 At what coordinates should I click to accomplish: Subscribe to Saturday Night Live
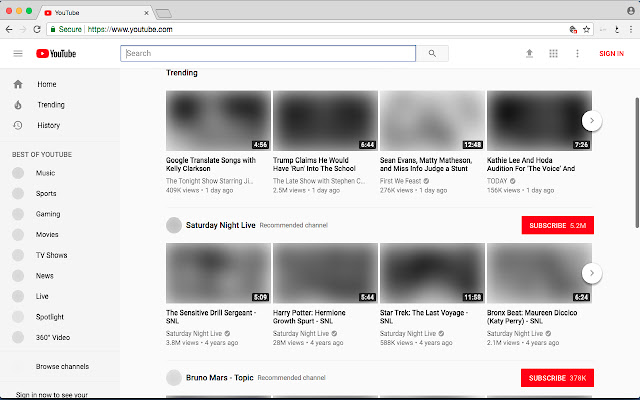(558, 225)
